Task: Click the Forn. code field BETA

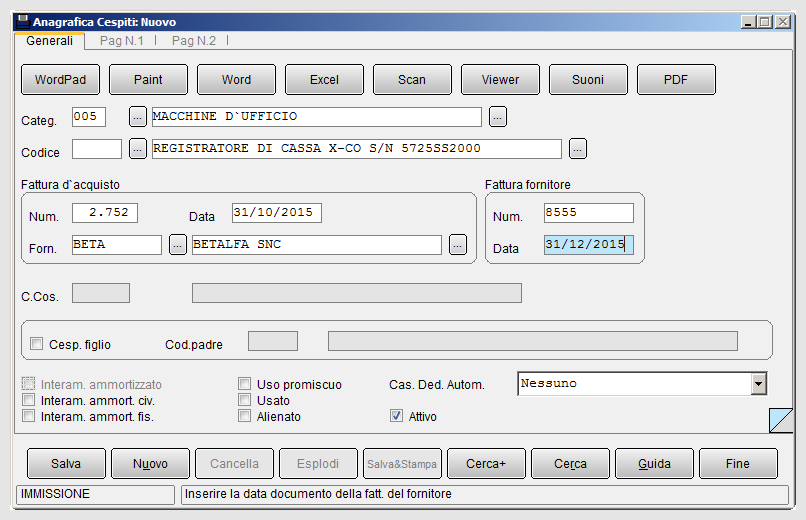Action: (117, 245)
